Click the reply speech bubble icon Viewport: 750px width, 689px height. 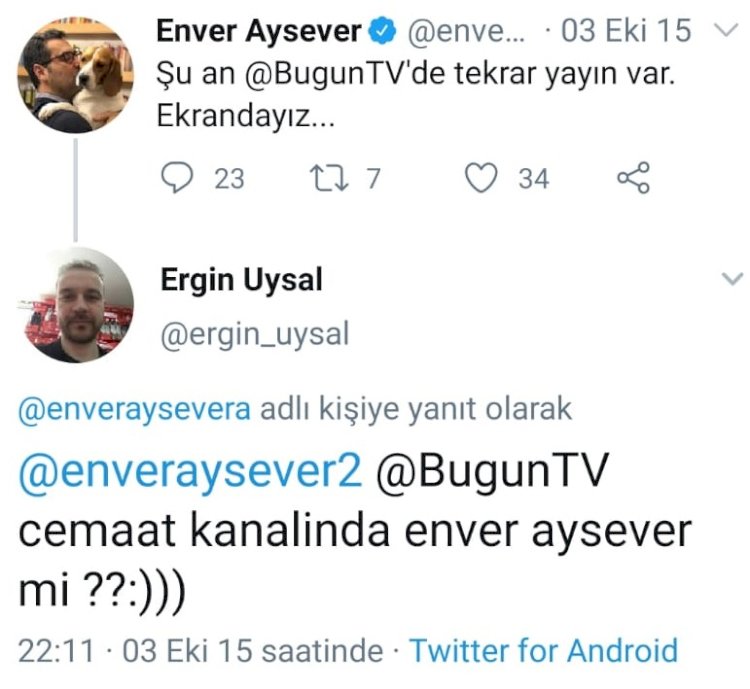176,178
